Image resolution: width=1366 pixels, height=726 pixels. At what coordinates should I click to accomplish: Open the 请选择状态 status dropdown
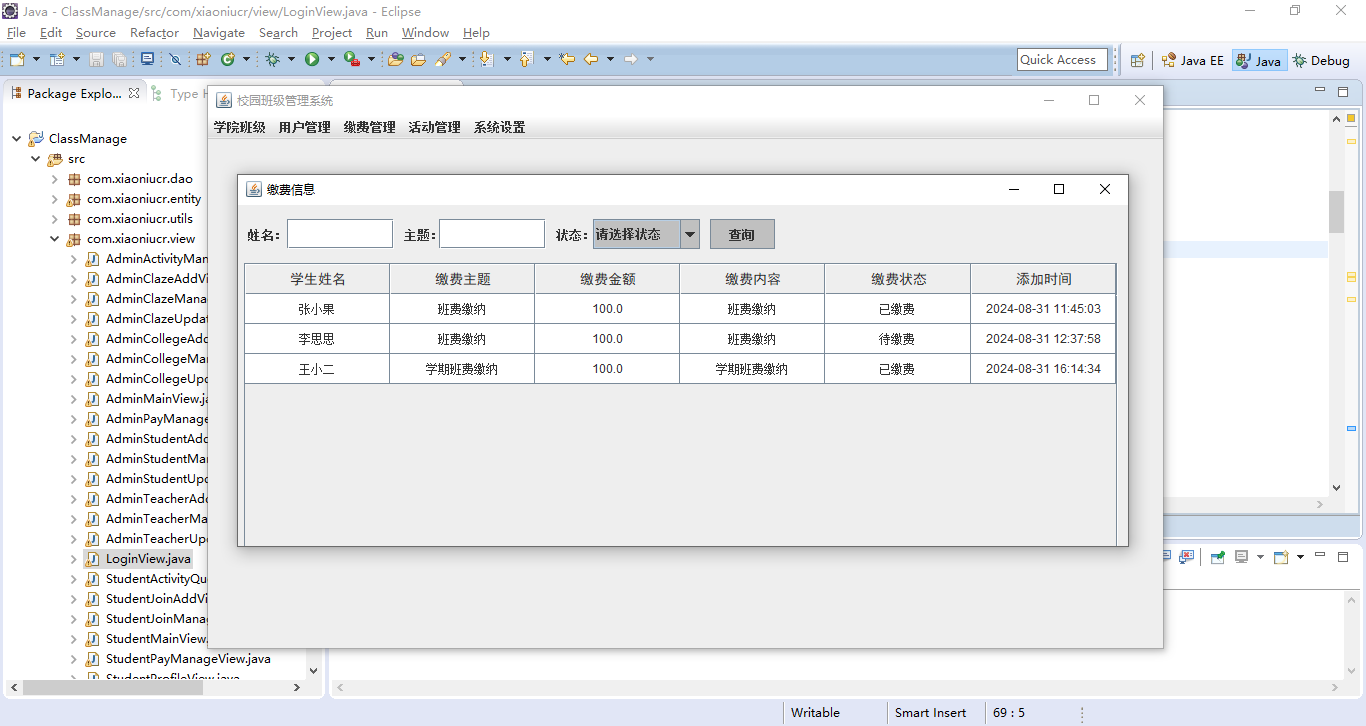tap(689, 234)
